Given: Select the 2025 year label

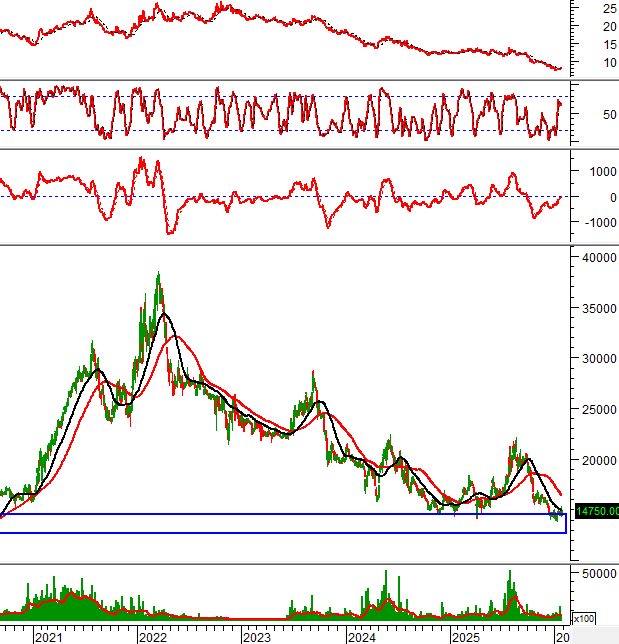Looking at the screenshot, I should click(465, 636).
